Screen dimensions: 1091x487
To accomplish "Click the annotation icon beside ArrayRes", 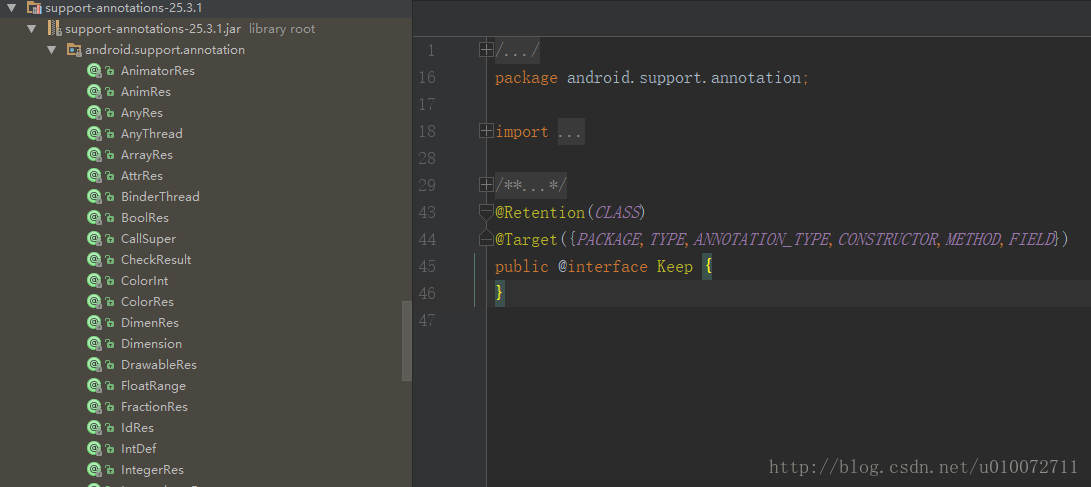I will pyautogui.click(x=94, y=154).
